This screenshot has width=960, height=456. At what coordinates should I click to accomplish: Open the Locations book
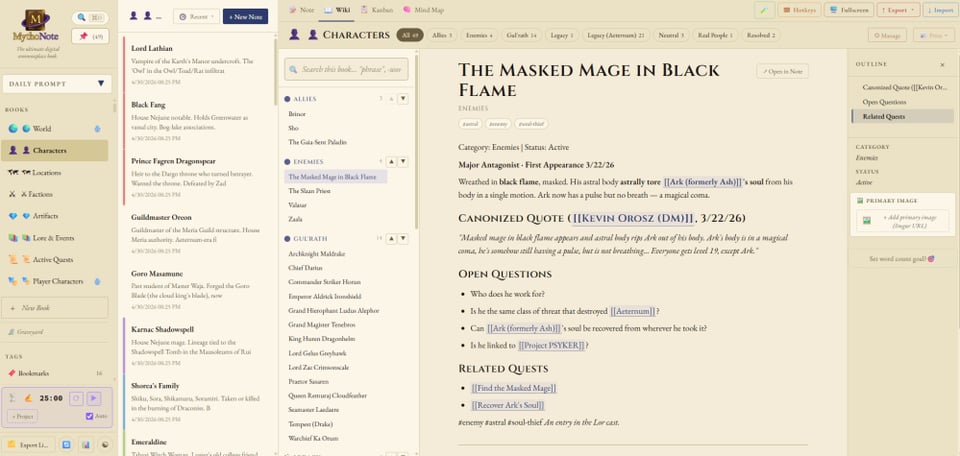tap(54, 173)
